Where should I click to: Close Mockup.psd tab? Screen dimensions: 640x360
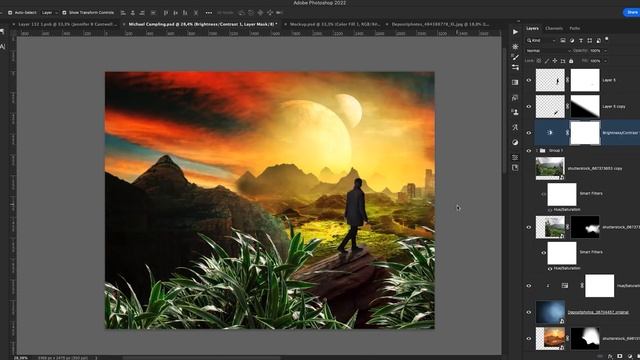[x=285, y=24]
